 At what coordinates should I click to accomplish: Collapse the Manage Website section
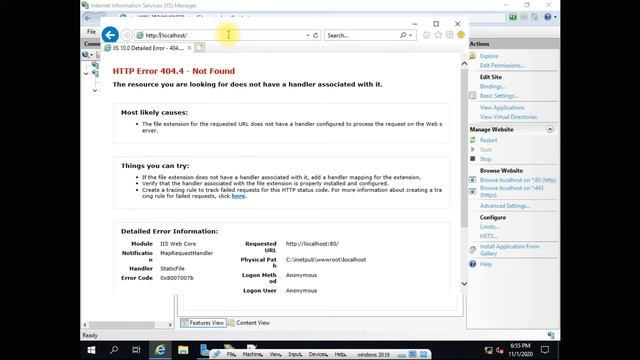(x=550, y=129)
